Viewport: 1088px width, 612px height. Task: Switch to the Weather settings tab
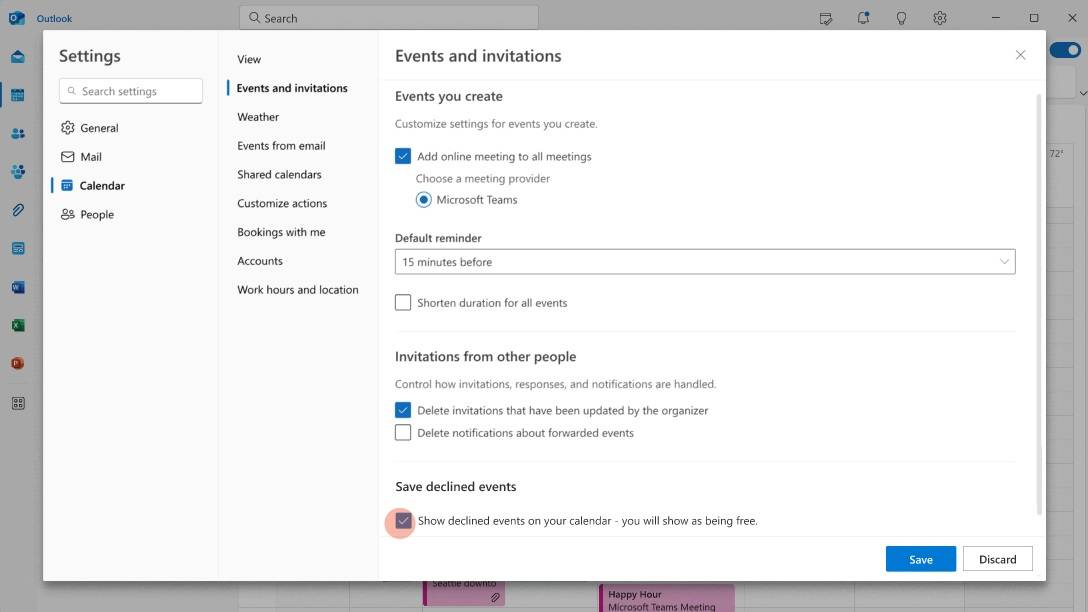(258, 116)
